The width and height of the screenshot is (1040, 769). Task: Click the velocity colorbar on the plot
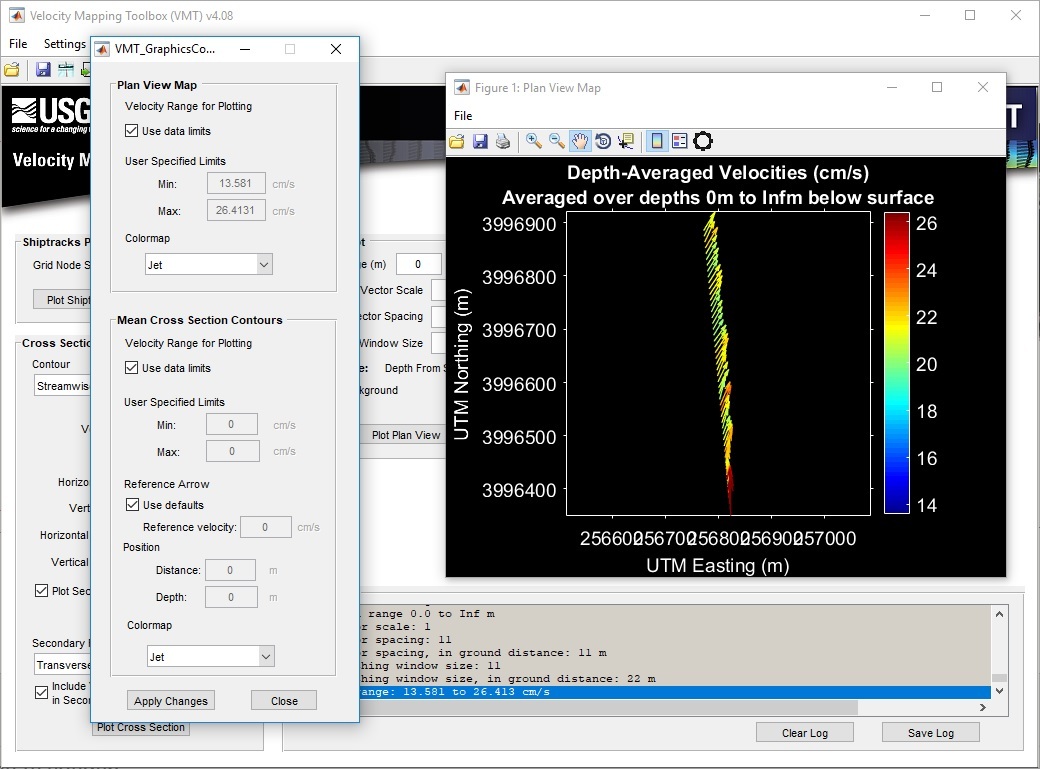(x=897, y=362)
